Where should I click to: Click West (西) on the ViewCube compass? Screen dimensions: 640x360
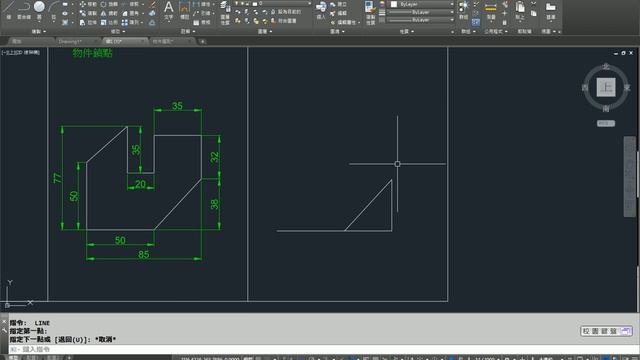(585, 87)
